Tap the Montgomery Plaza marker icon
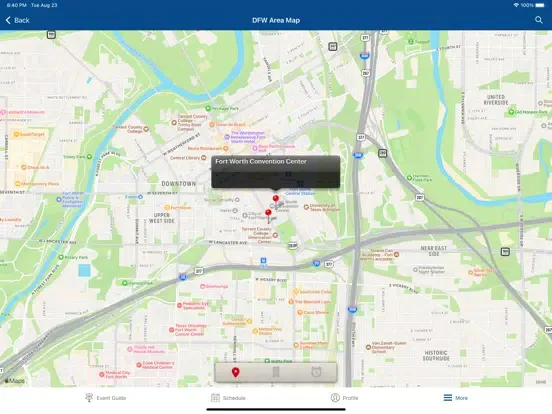552x414 pixels. tap(18, 183)
